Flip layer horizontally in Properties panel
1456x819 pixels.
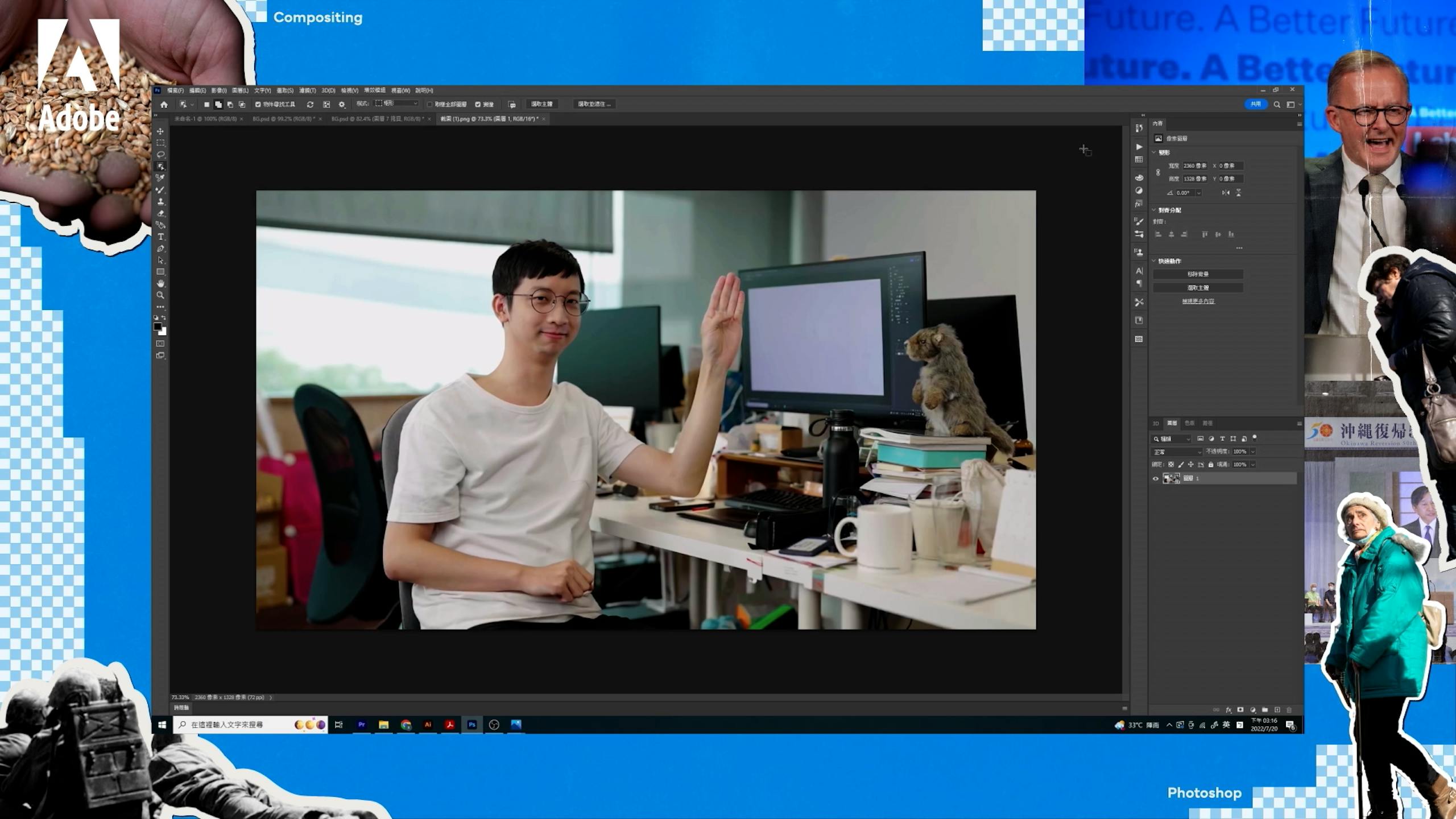click(x=1226, y=193)
